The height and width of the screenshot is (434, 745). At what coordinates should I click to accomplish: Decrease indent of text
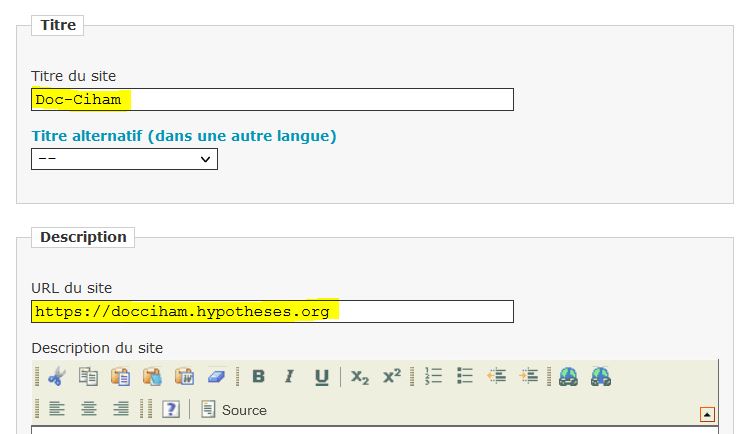pos(497,376)
